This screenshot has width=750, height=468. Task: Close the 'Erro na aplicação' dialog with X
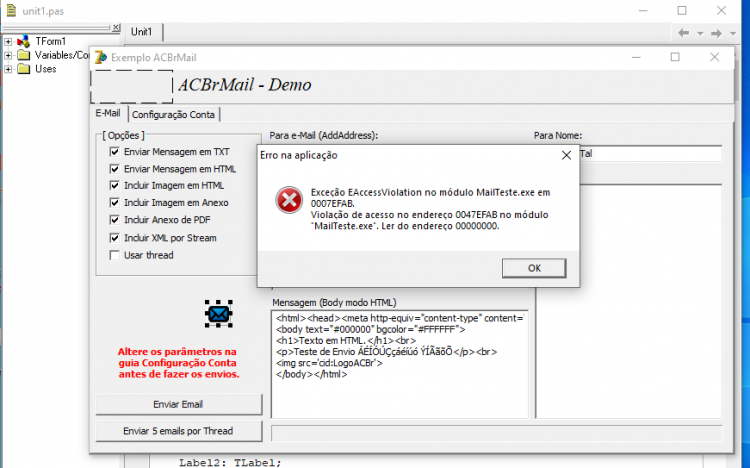(x=566, y=156)
